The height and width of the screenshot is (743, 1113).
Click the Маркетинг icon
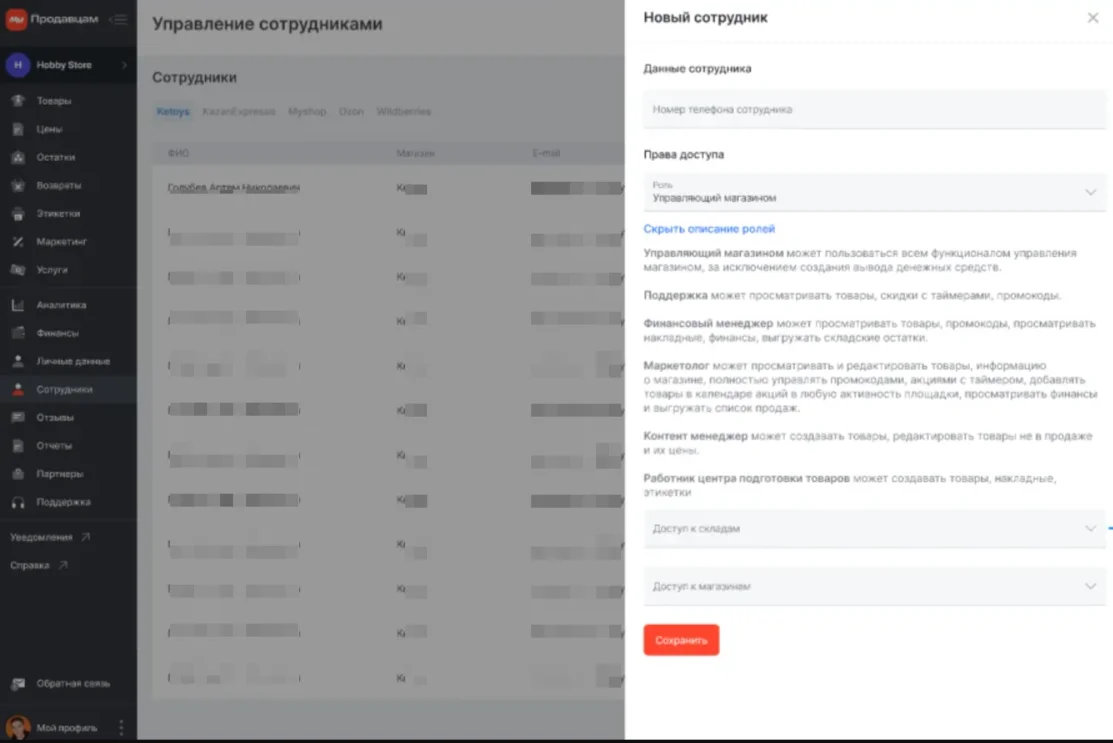point(18,242)
